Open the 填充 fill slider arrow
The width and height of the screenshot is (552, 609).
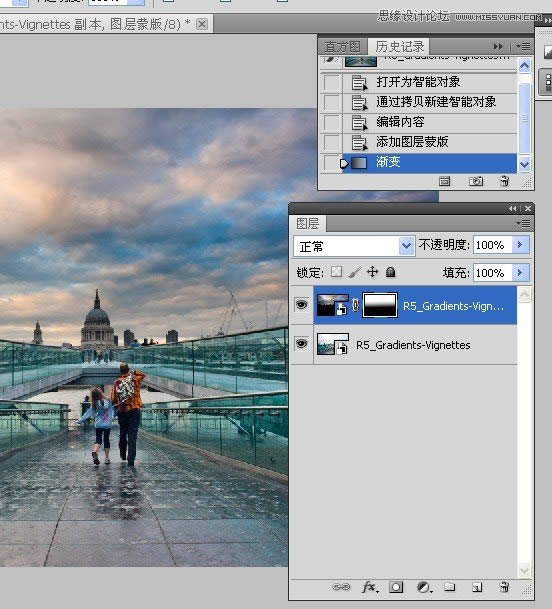pyautogui.click(x=520, y=273)
